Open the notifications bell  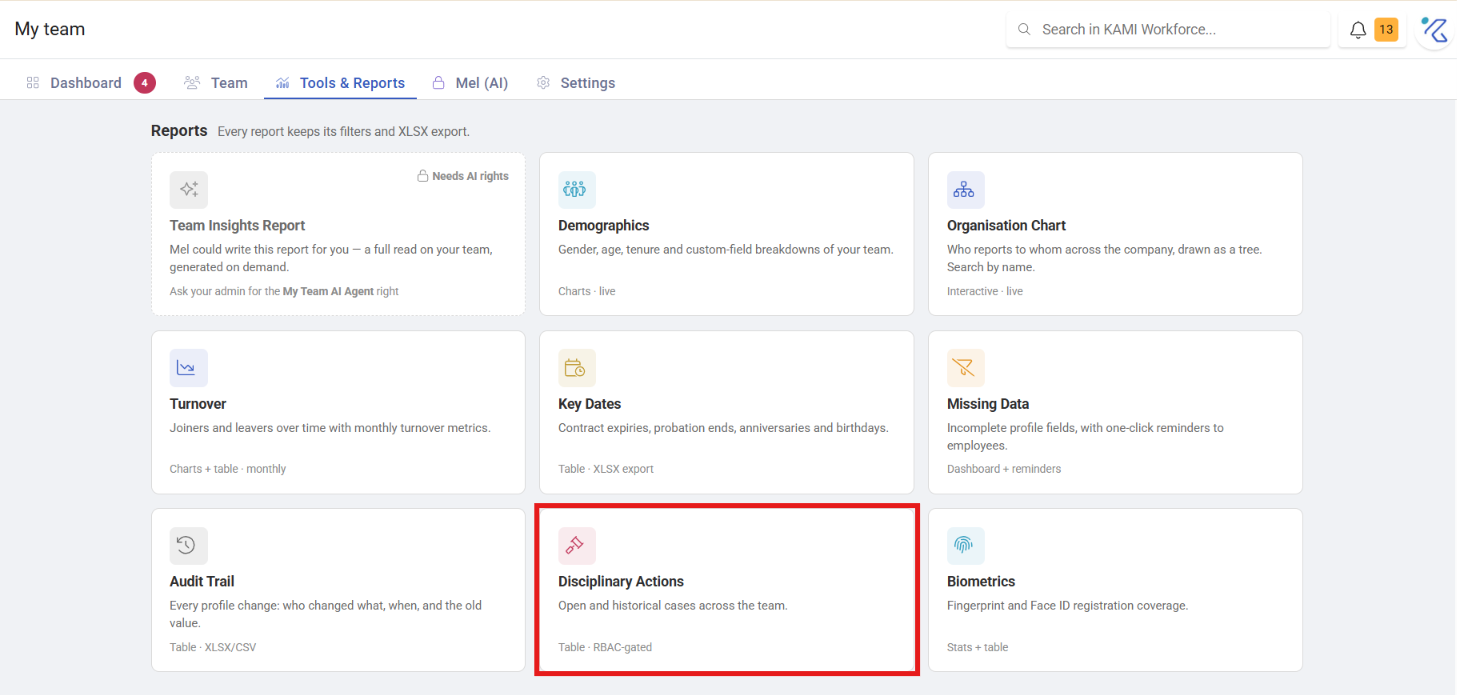[1358, 30]
